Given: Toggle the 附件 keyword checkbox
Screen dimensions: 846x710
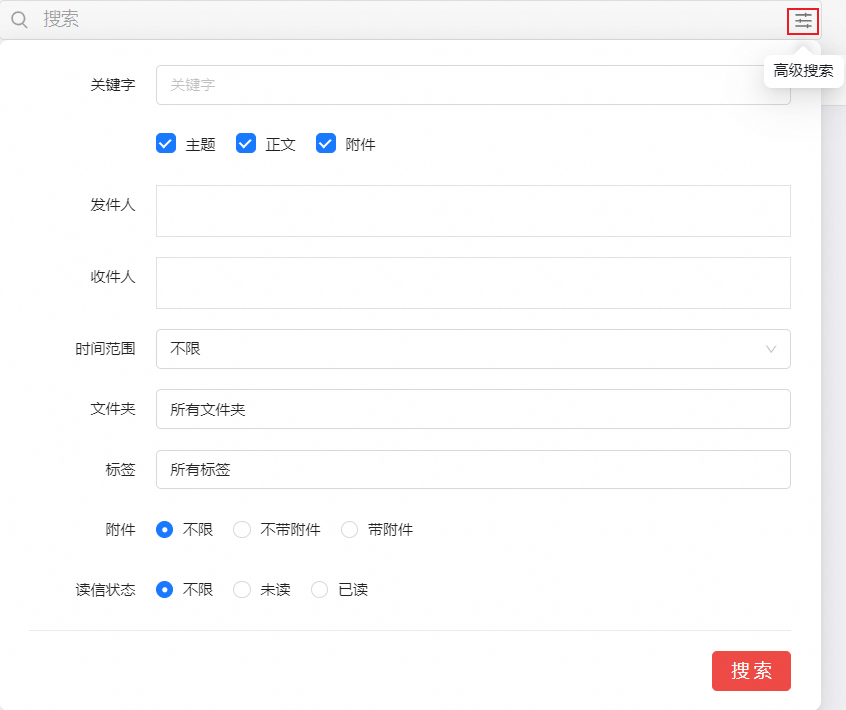Looking at the screenshot, I should click(x=325, y=144).
